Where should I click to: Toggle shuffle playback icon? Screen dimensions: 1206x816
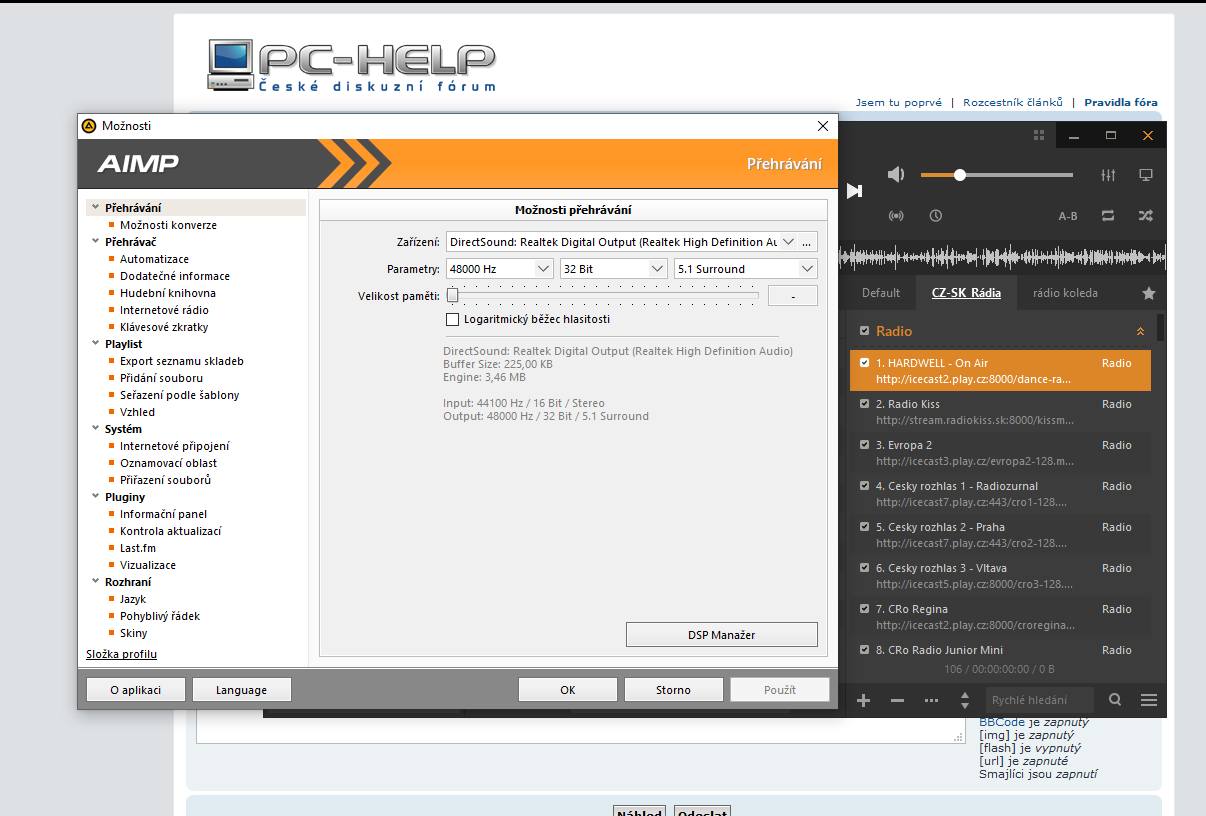point(1145,215)
